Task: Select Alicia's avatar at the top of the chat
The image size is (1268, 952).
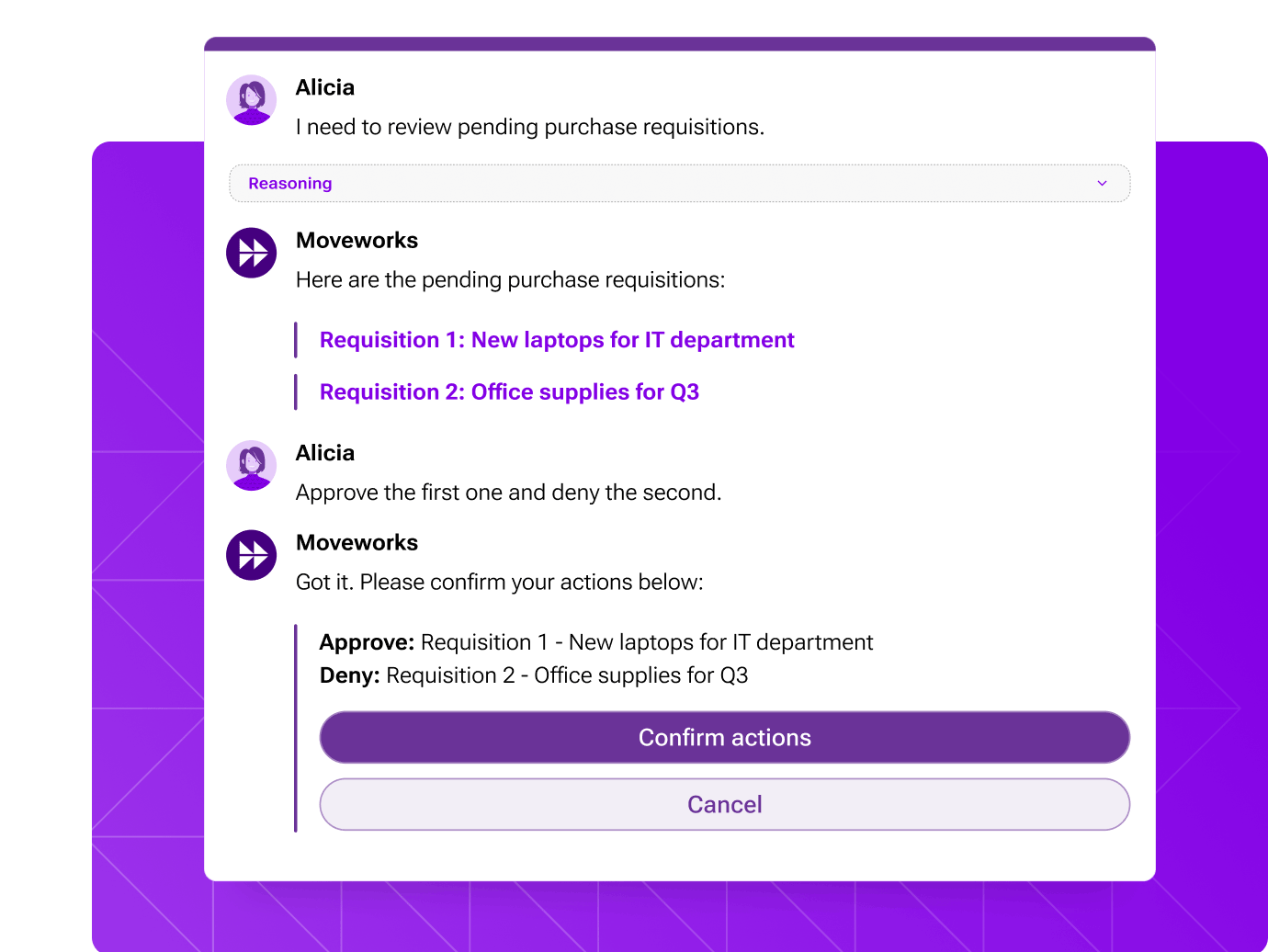Action: 251,99
